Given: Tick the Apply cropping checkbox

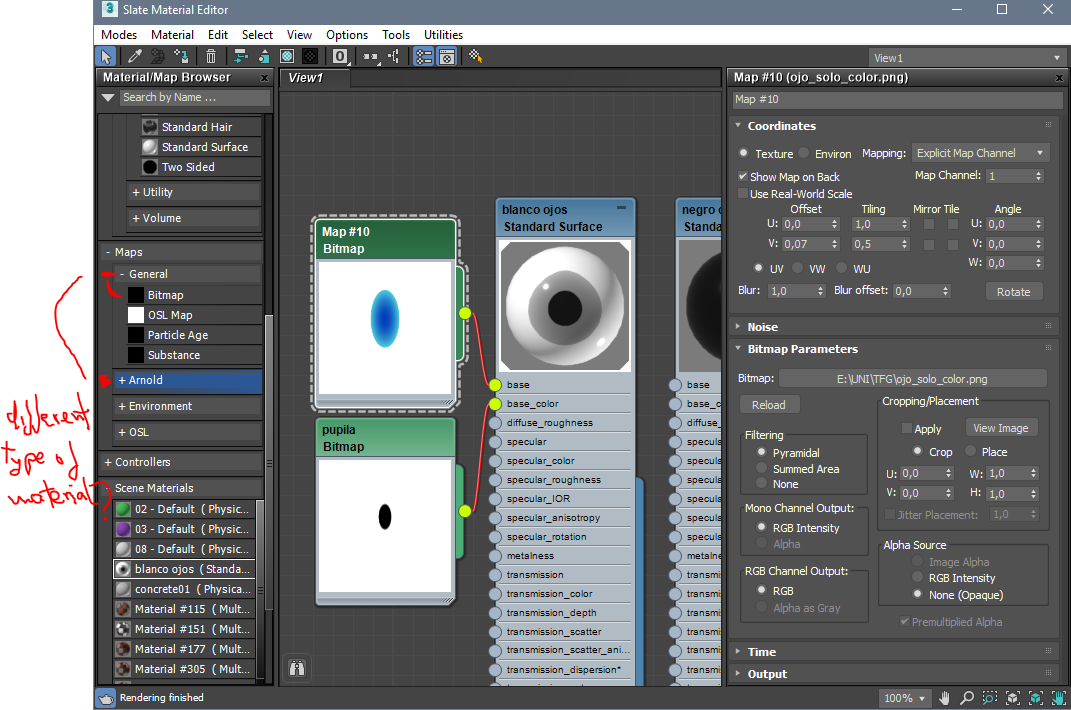Looking at the screenshot, I should 907,428.
